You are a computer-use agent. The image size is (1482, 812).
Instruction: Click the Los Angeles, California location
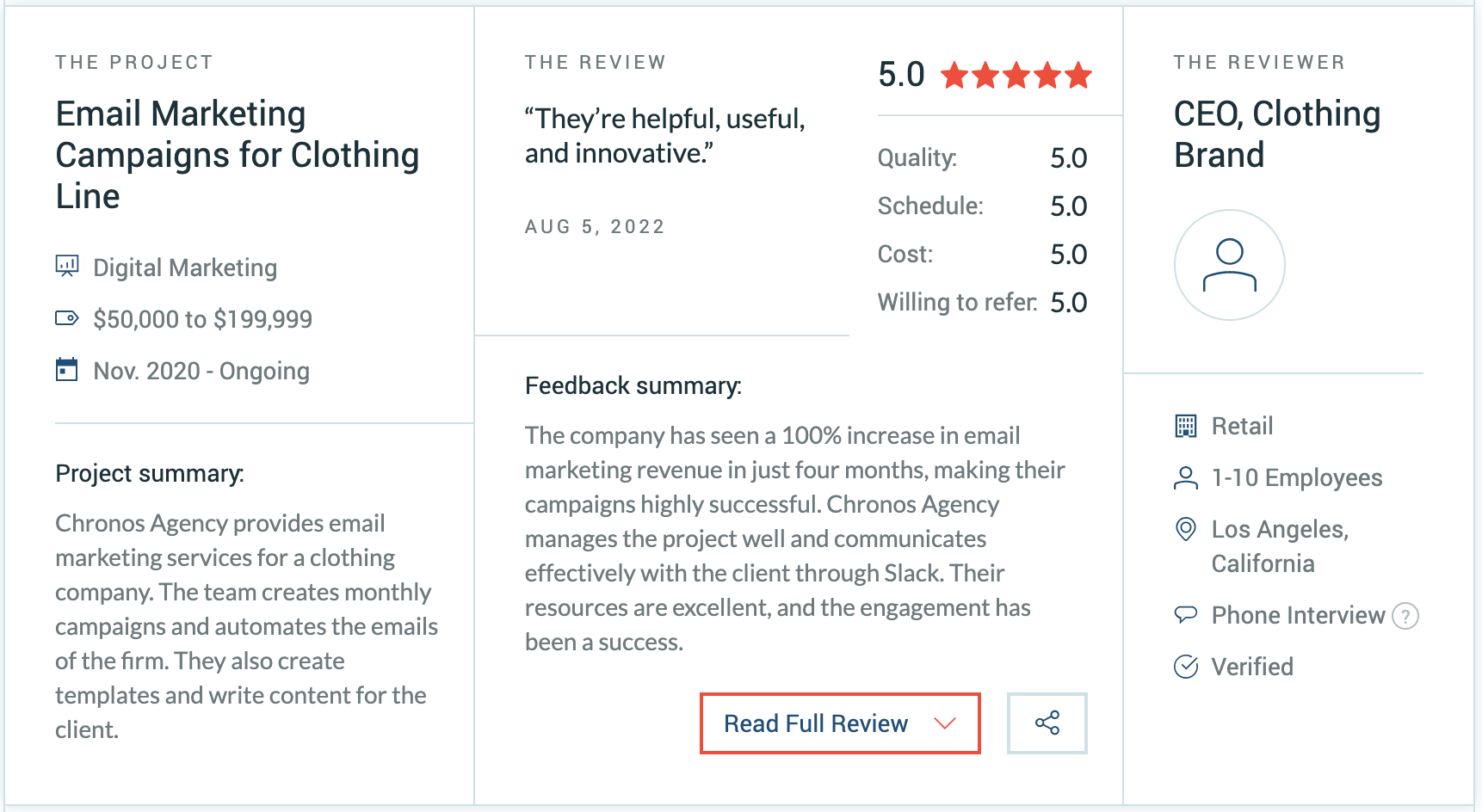click(1280, 546)
